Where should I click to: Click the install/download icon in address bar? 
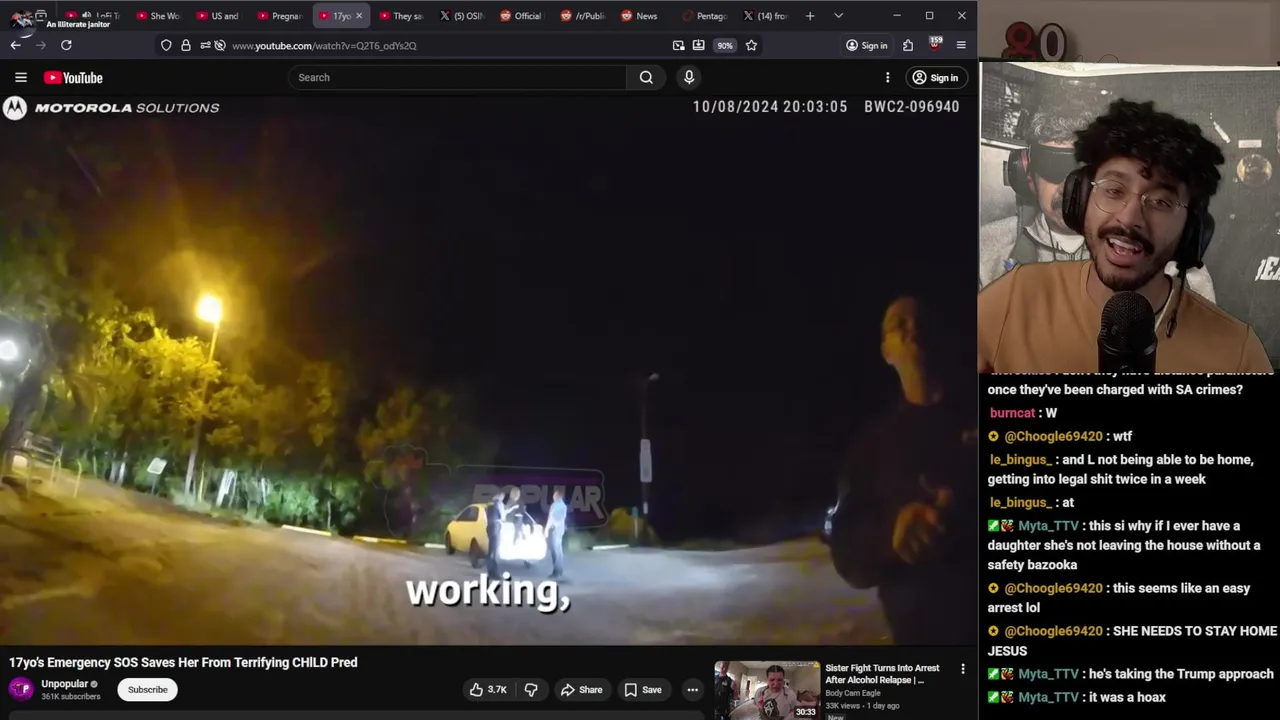click(x=698, y=45)
